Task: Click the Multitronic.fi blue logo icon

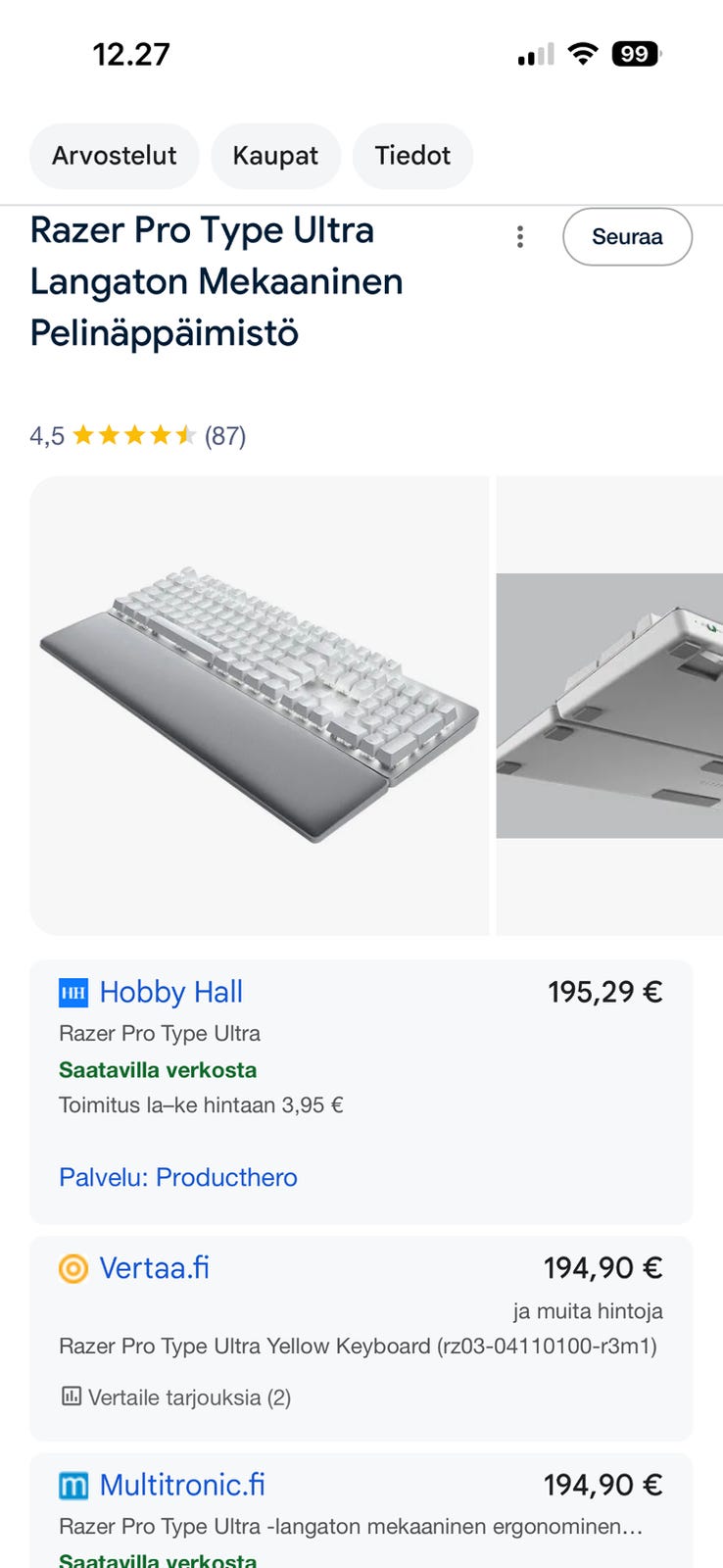Action: tap(73, 1486)
